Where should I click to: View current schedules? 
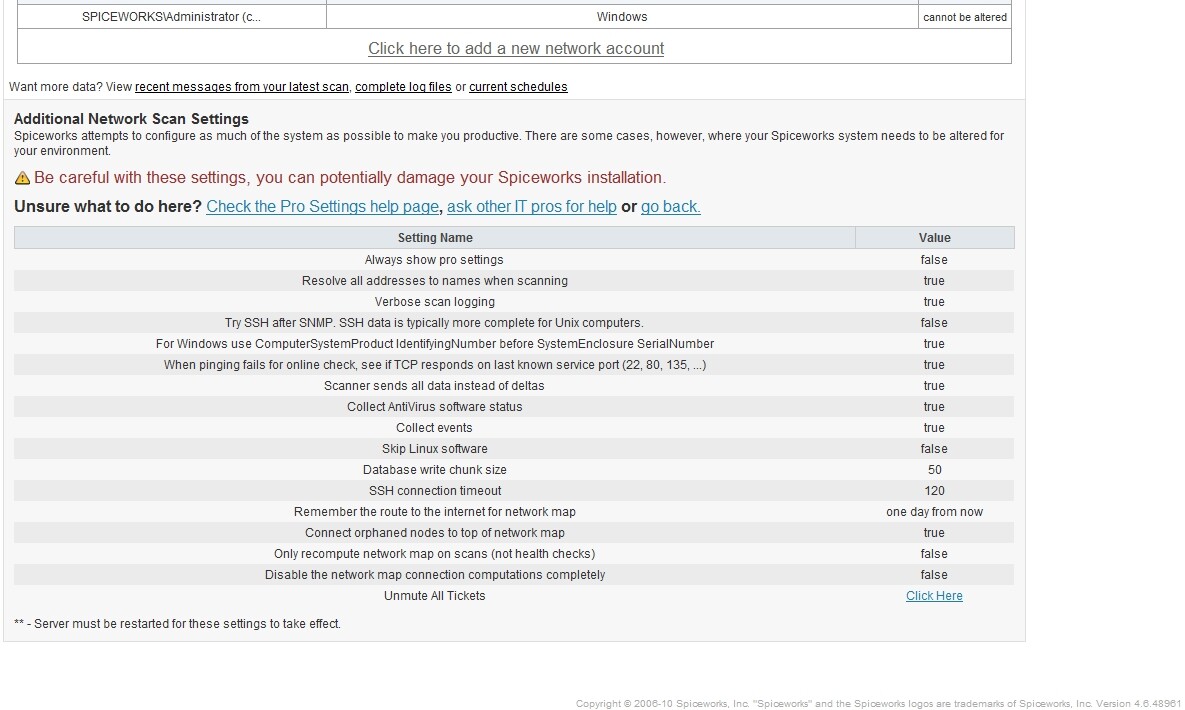[518, 87]
